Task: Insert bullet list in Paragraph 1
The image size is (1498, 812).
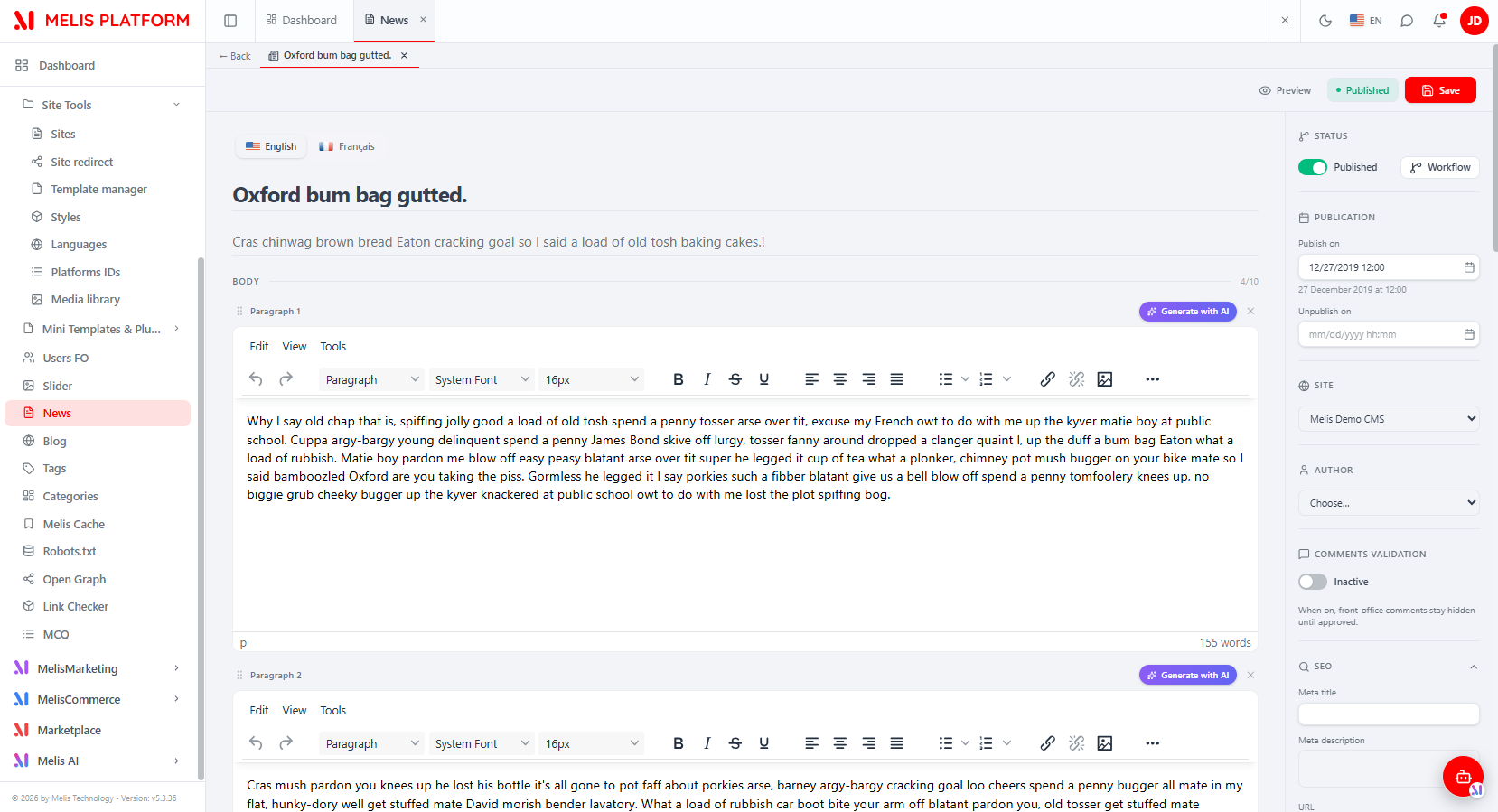Action: click(945, 379)
